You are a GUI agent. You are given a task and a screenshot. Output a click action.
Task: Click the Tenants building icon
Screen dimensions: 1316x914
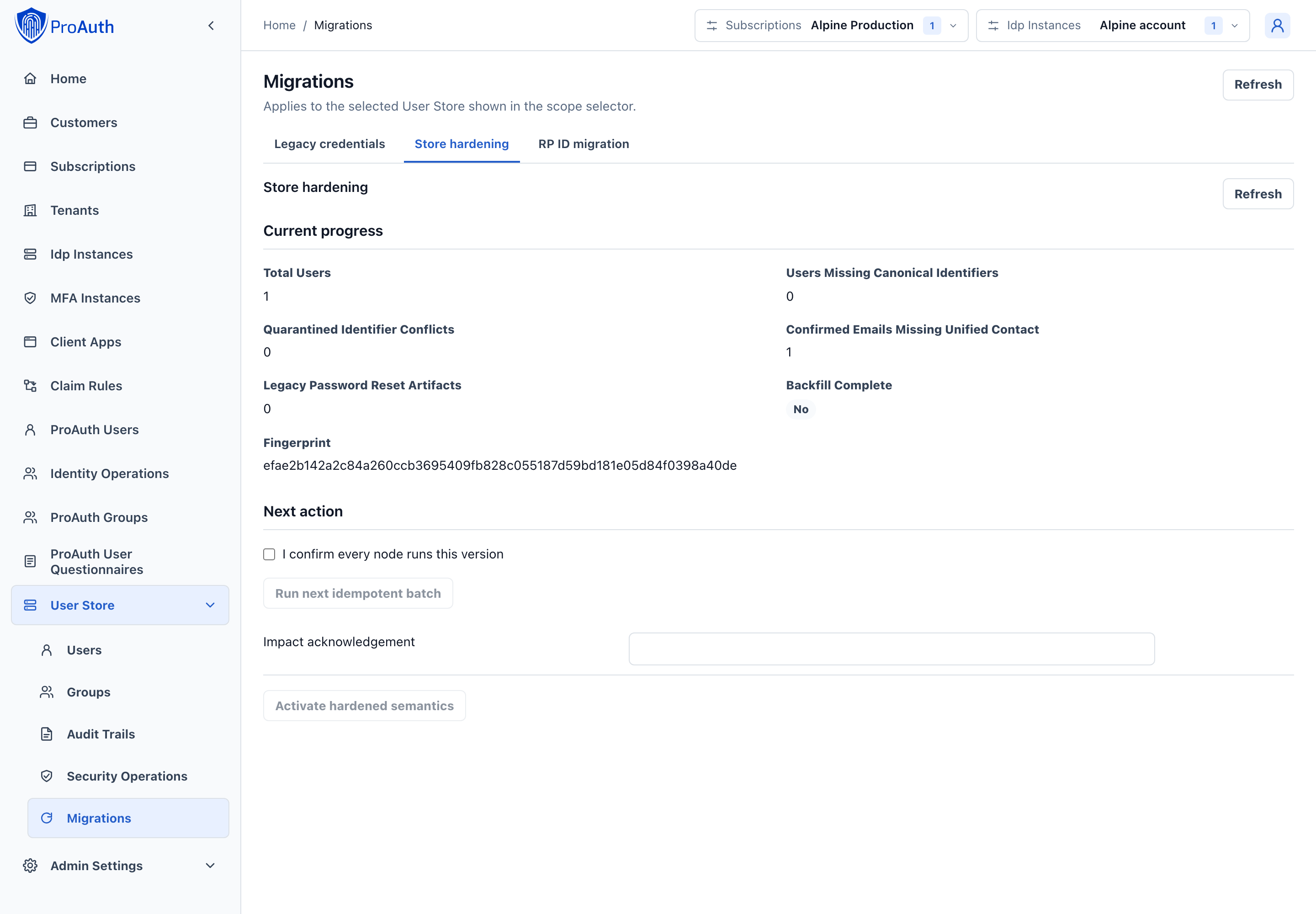click(30, 210)
